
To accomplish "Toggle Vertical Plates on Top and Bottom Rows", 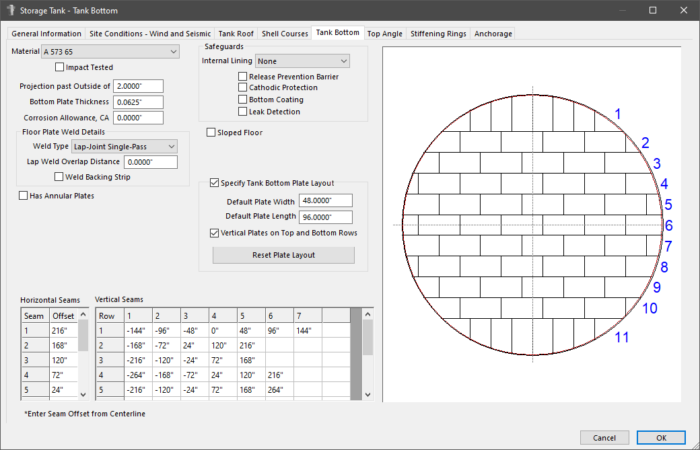I will 215,233.
